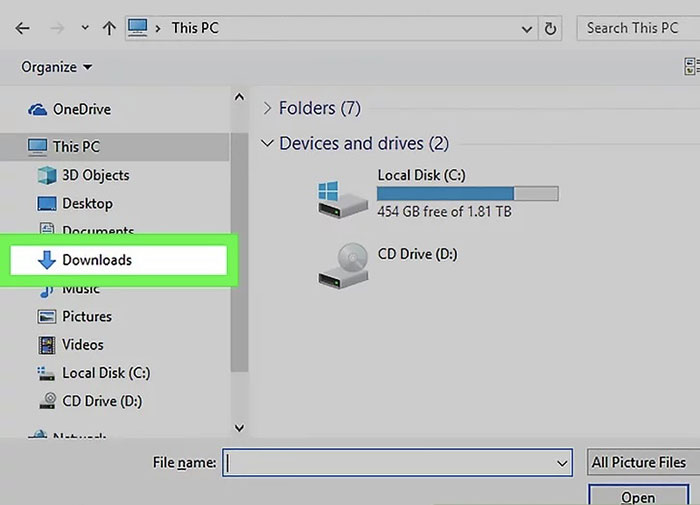700x505 pixels.
Task: Click the This PC monitor icon in sidebar
Action: pyautogui.click(x=37, y=147)
